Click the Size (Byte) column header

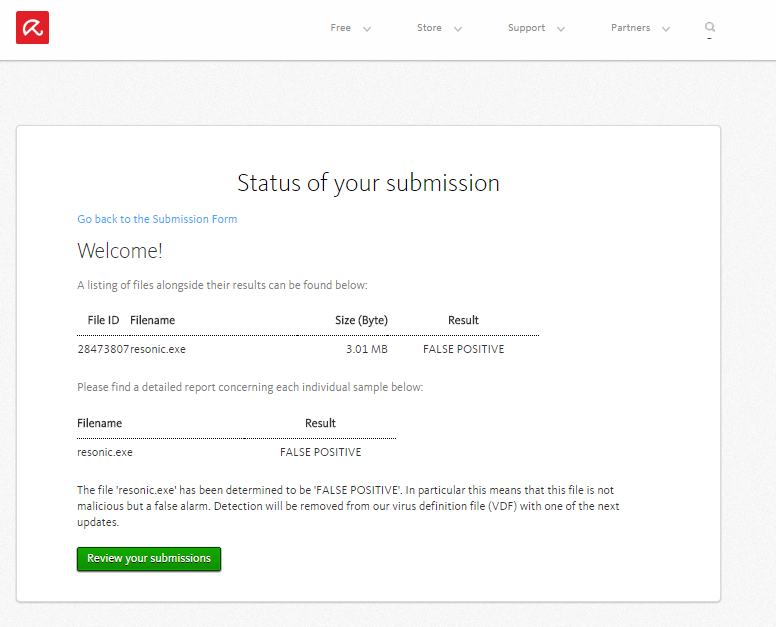(x=361, y=320)
